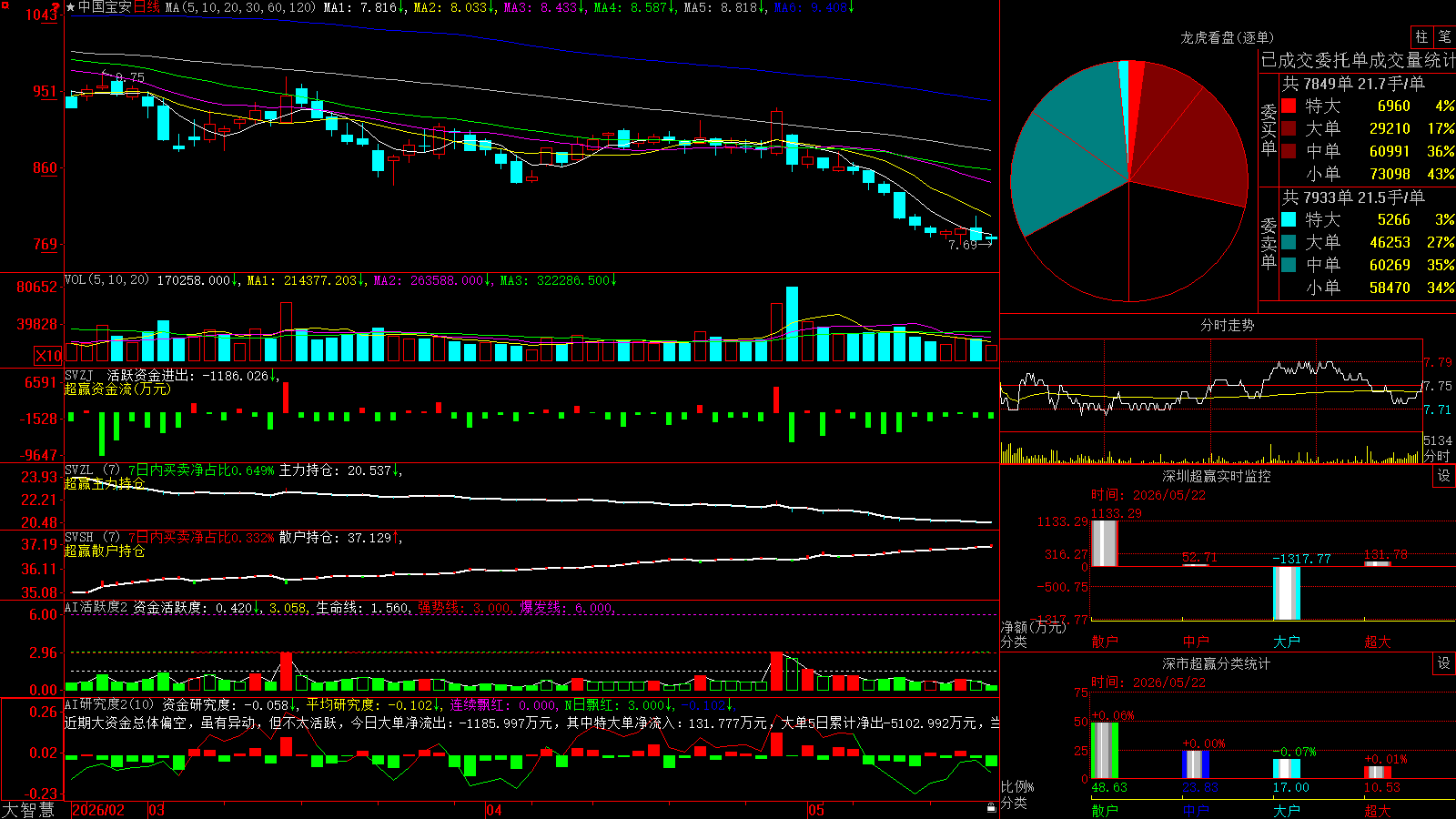The image size is (1456, 819).
Task: Click the 7.79 price label on the 分时走势 axis
Action: tap(1438, 362)
